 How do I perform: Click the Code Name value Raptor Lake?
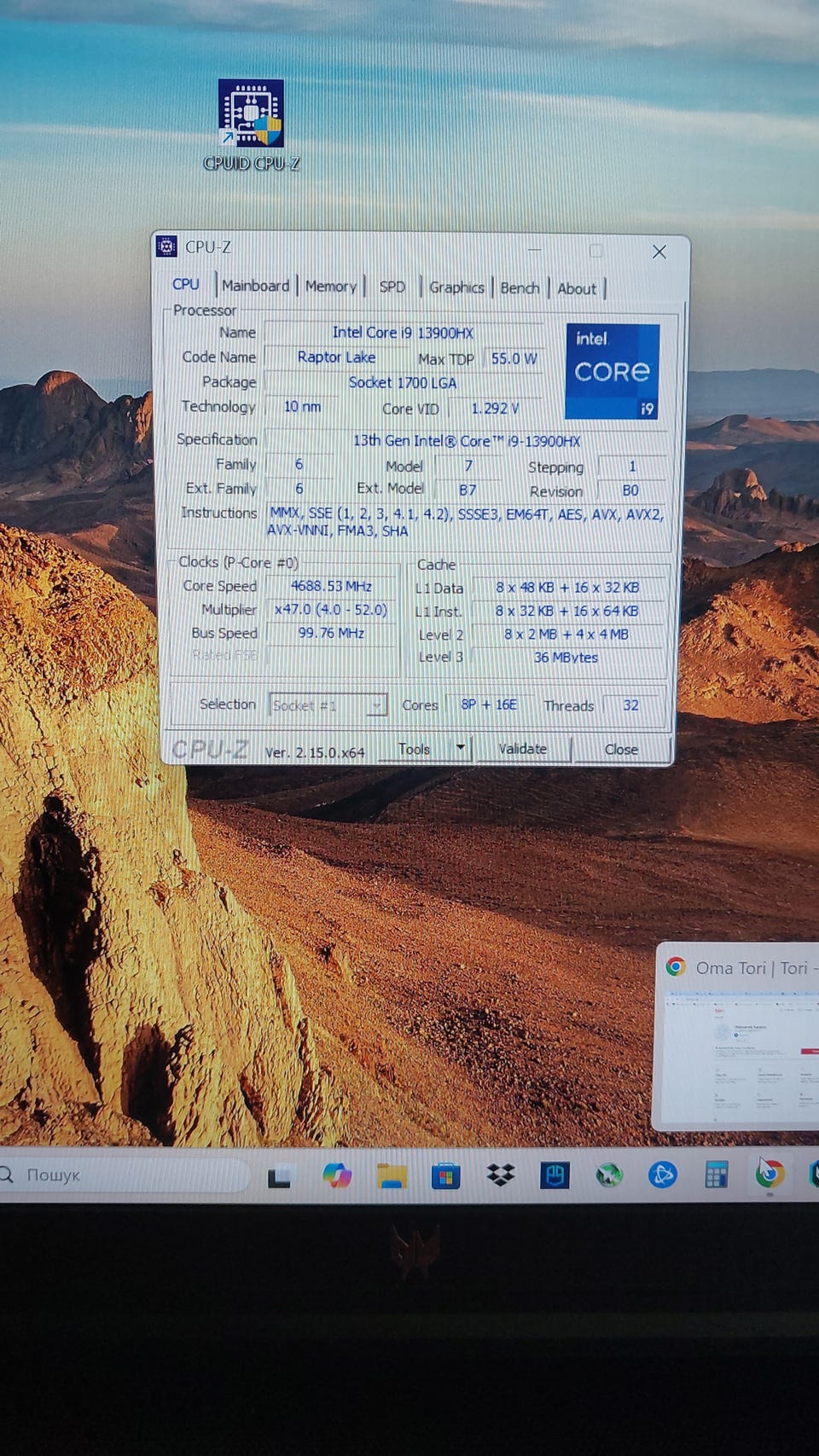tap(336, 357)
